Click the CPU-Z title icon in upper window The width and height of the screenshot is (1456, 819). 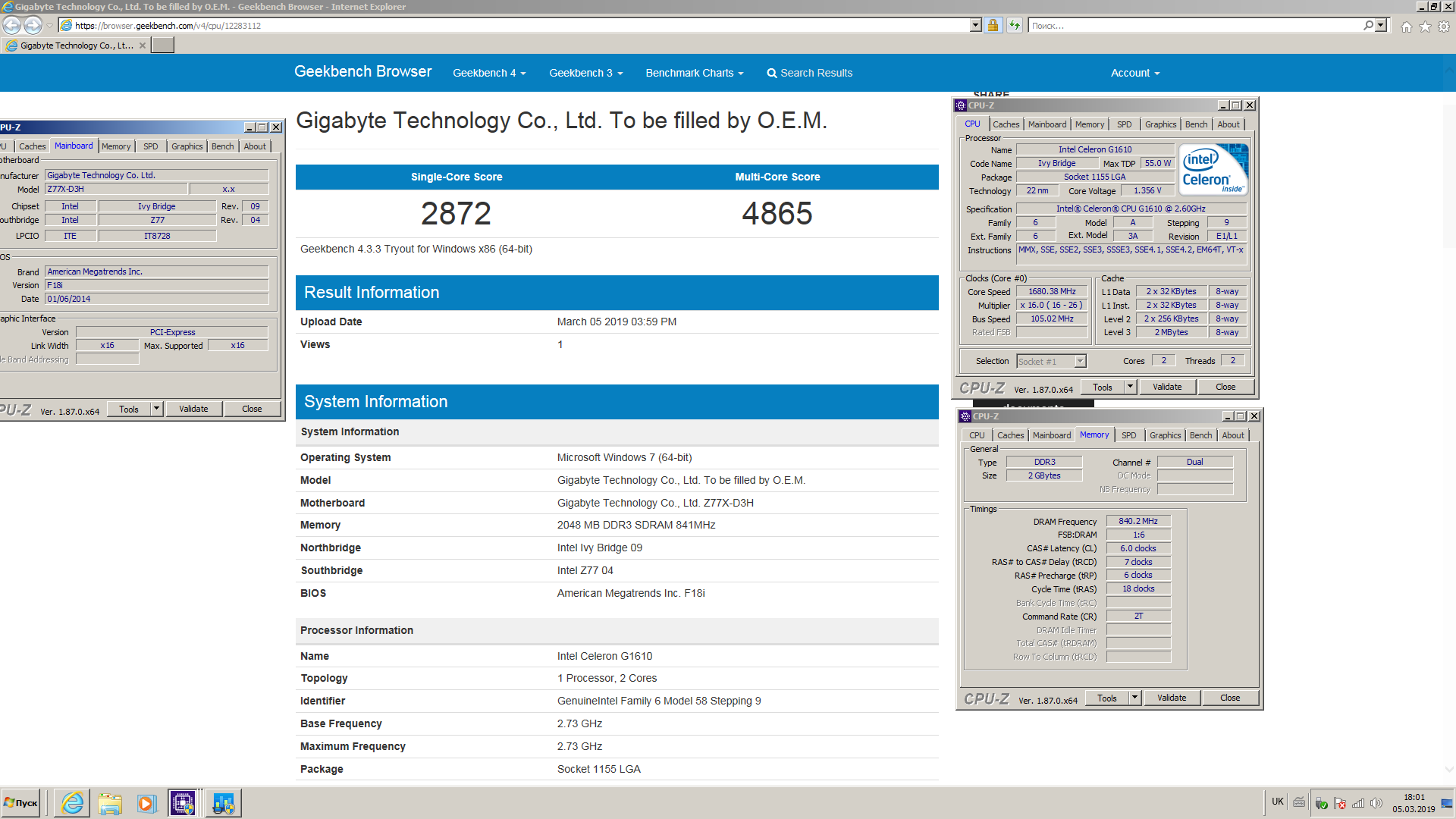tap(961, 105)
